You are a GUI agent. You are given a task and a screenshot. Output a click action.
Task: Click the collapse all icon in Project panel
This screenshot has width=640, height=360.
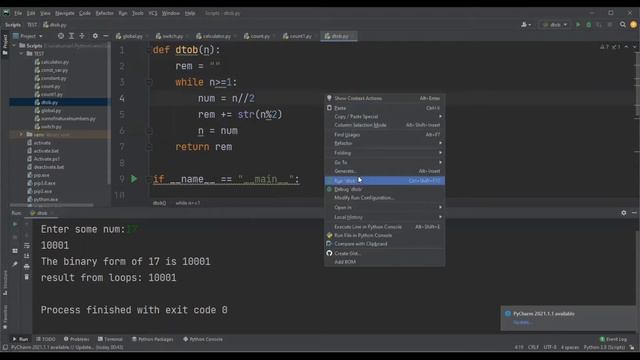(x=82, y=36)
